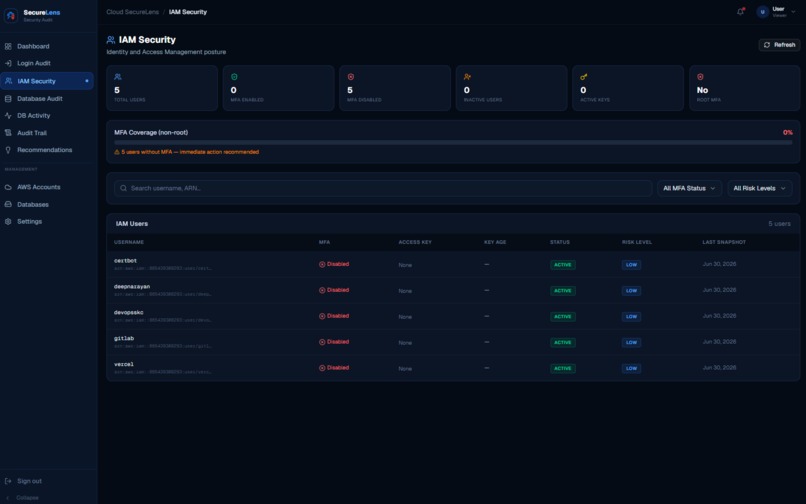Click the Sign out button
806x504 pixels.
[24, 481]
